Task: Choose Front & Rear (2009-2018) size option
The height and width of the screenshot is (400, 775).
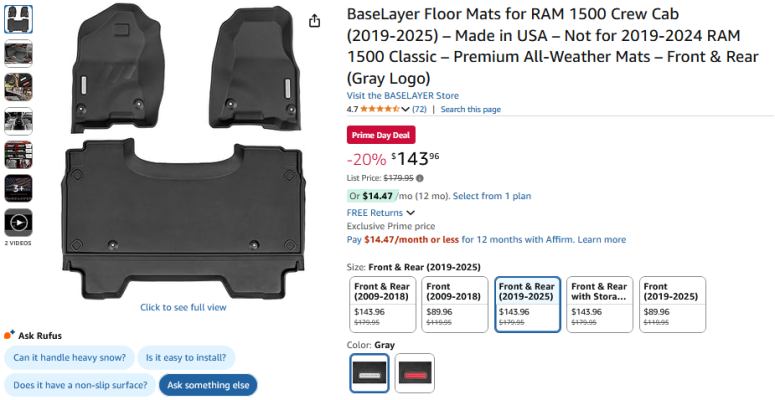Action: tap(383, 304)
